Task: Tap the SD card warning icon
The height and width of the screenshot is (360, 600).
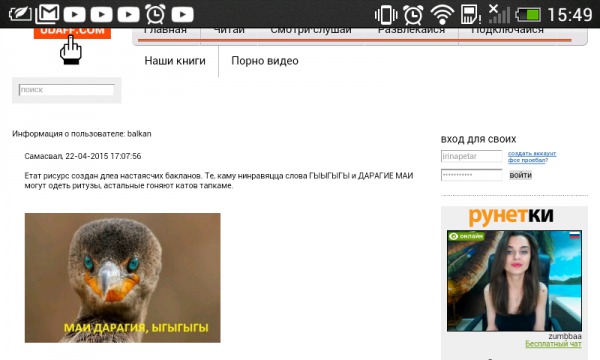Action: click(470, 15)
